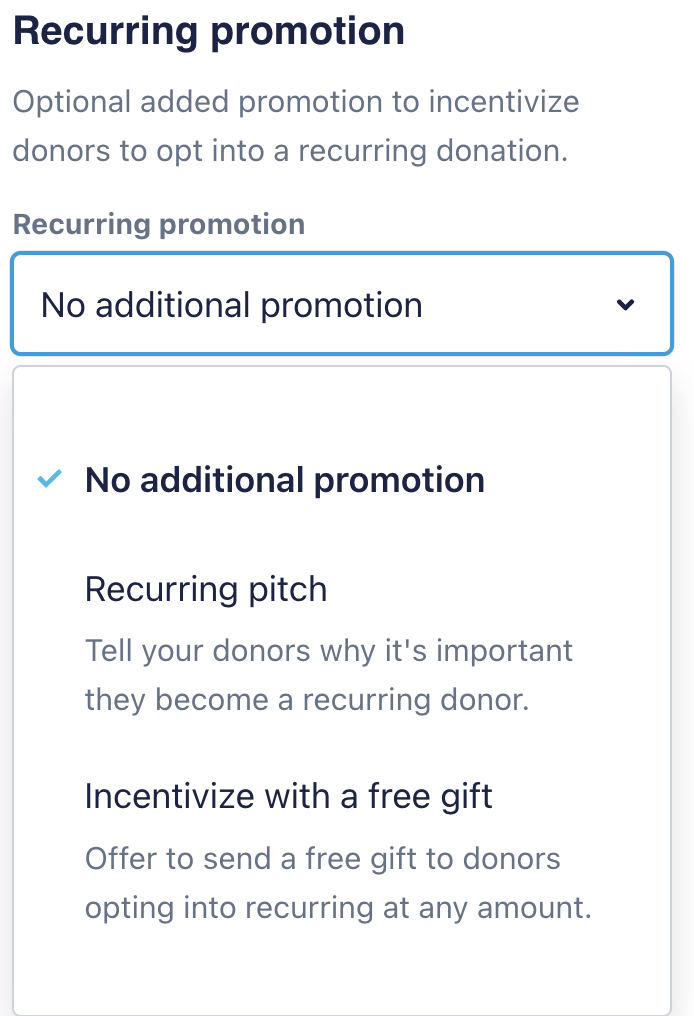Click 'Offer to send a free gift' line
This screenshot has width=694, height=1016.
point(322,858)
